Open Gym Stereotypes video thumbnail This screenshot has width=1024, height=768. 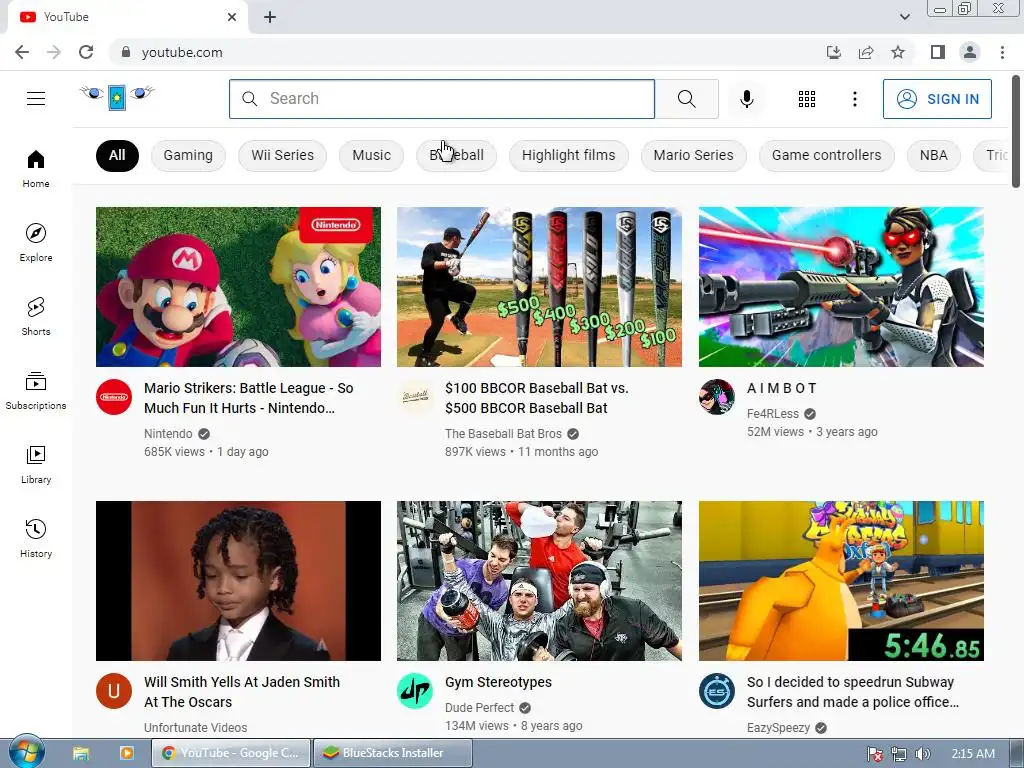(x=539, y=581)
